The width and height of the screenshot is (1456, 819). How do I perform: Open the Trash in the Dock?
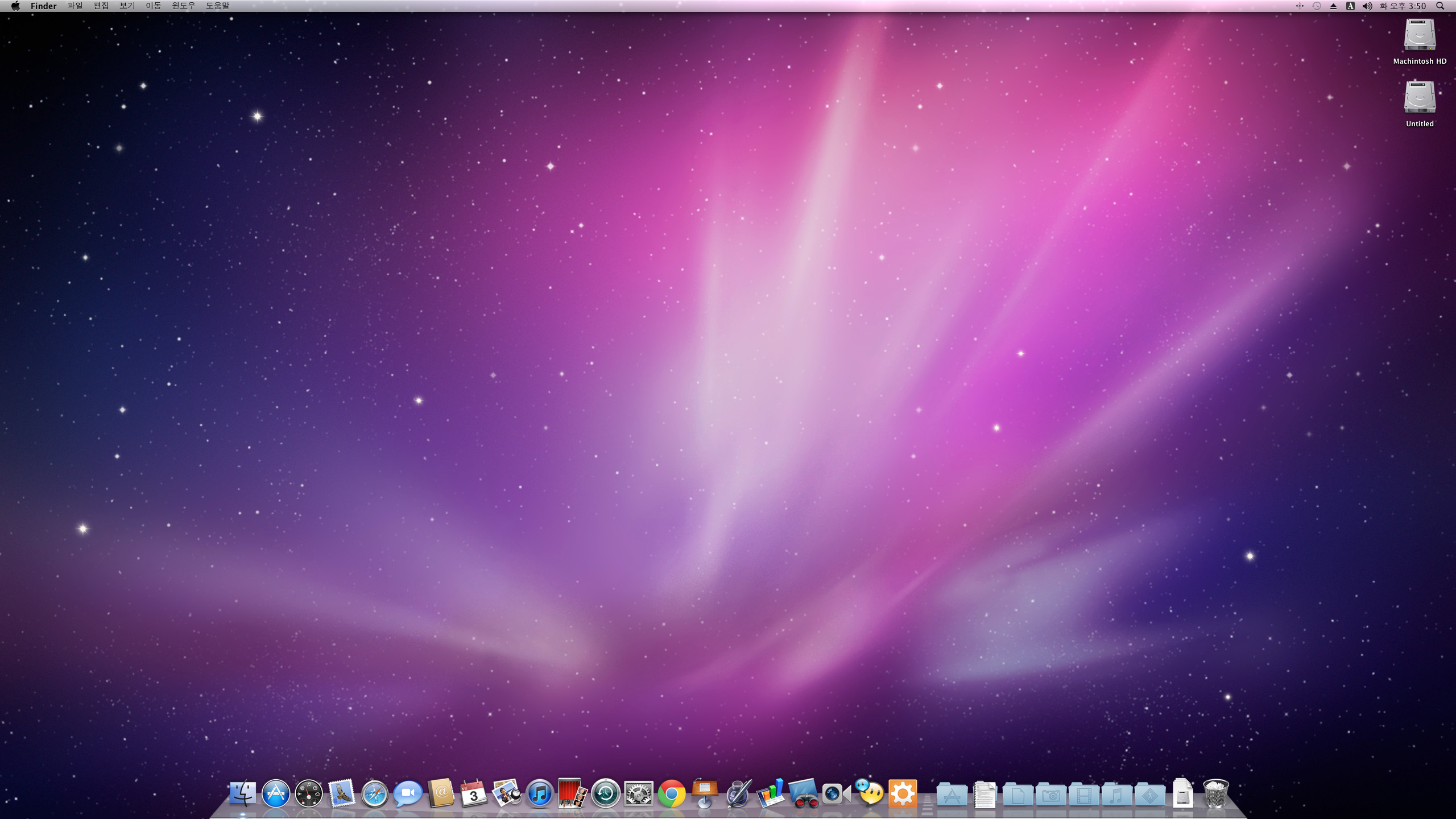point(1216,793)
